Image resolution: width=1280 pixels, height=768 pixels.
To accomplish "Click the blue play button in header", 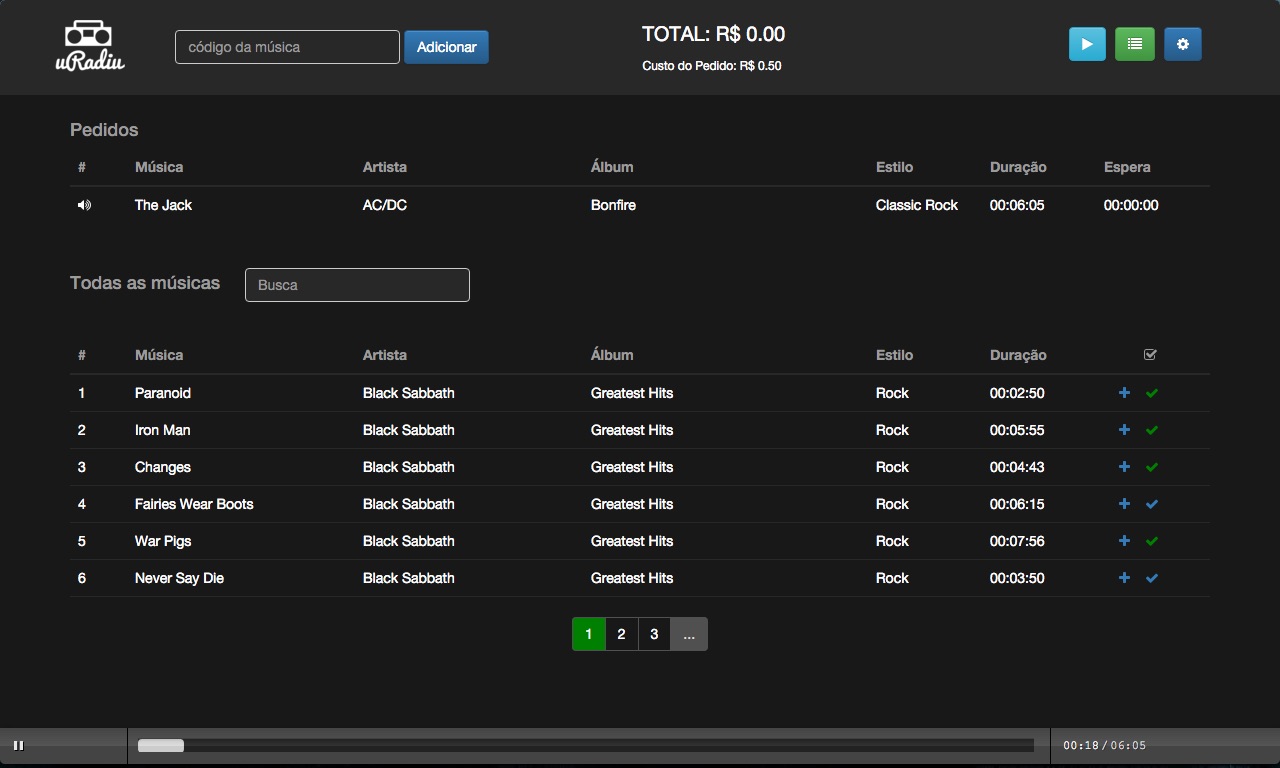I will (1087, 44).
